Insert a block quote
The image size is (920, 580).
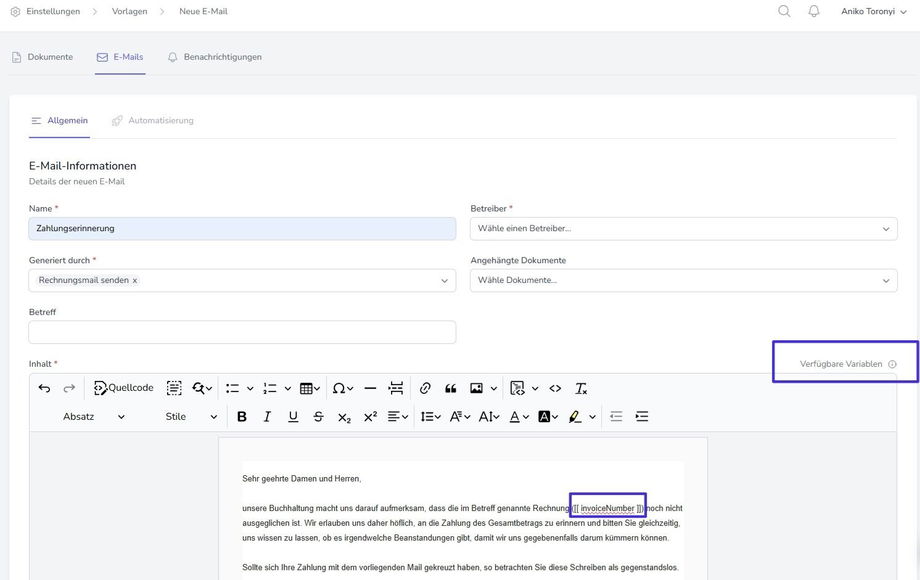tap(450, 388)
